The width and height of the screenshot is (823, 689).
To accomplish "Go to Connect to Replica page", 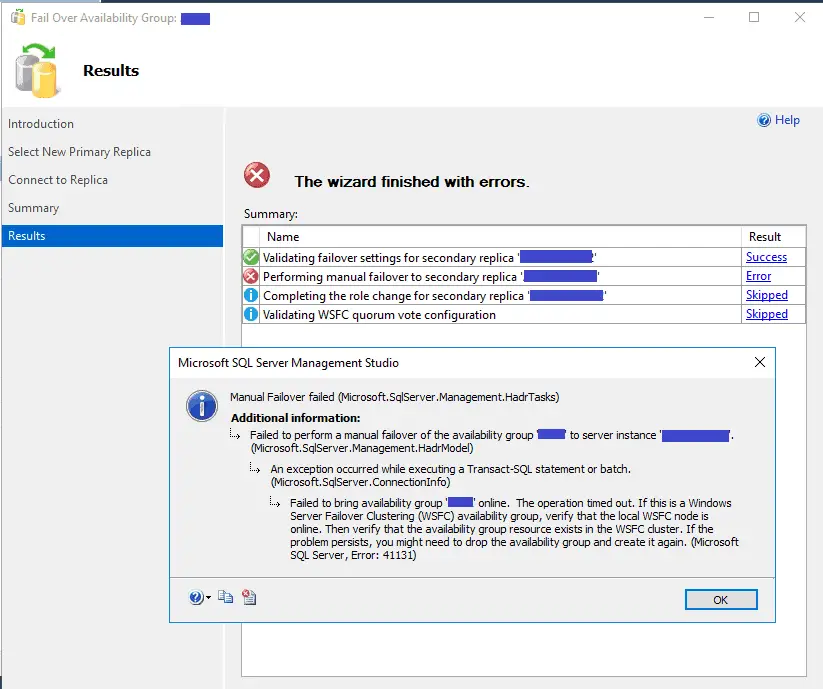I will 58,179.
